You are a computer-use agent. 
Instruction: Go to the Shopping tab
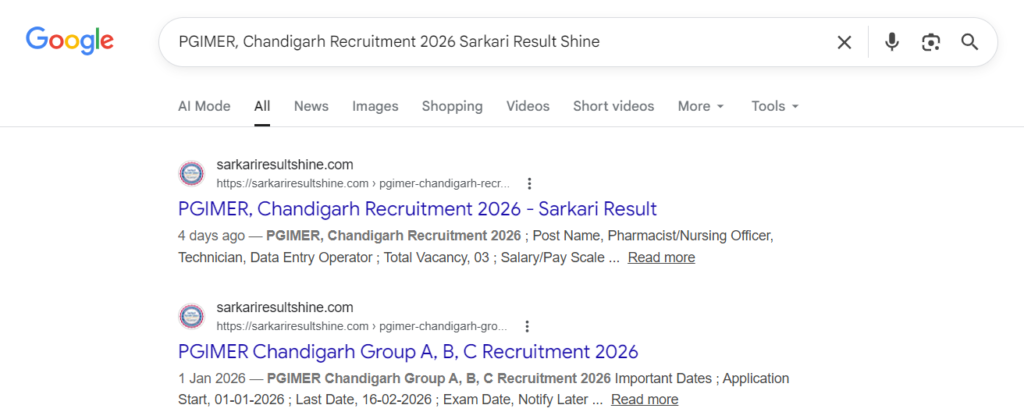click(452, 106)
